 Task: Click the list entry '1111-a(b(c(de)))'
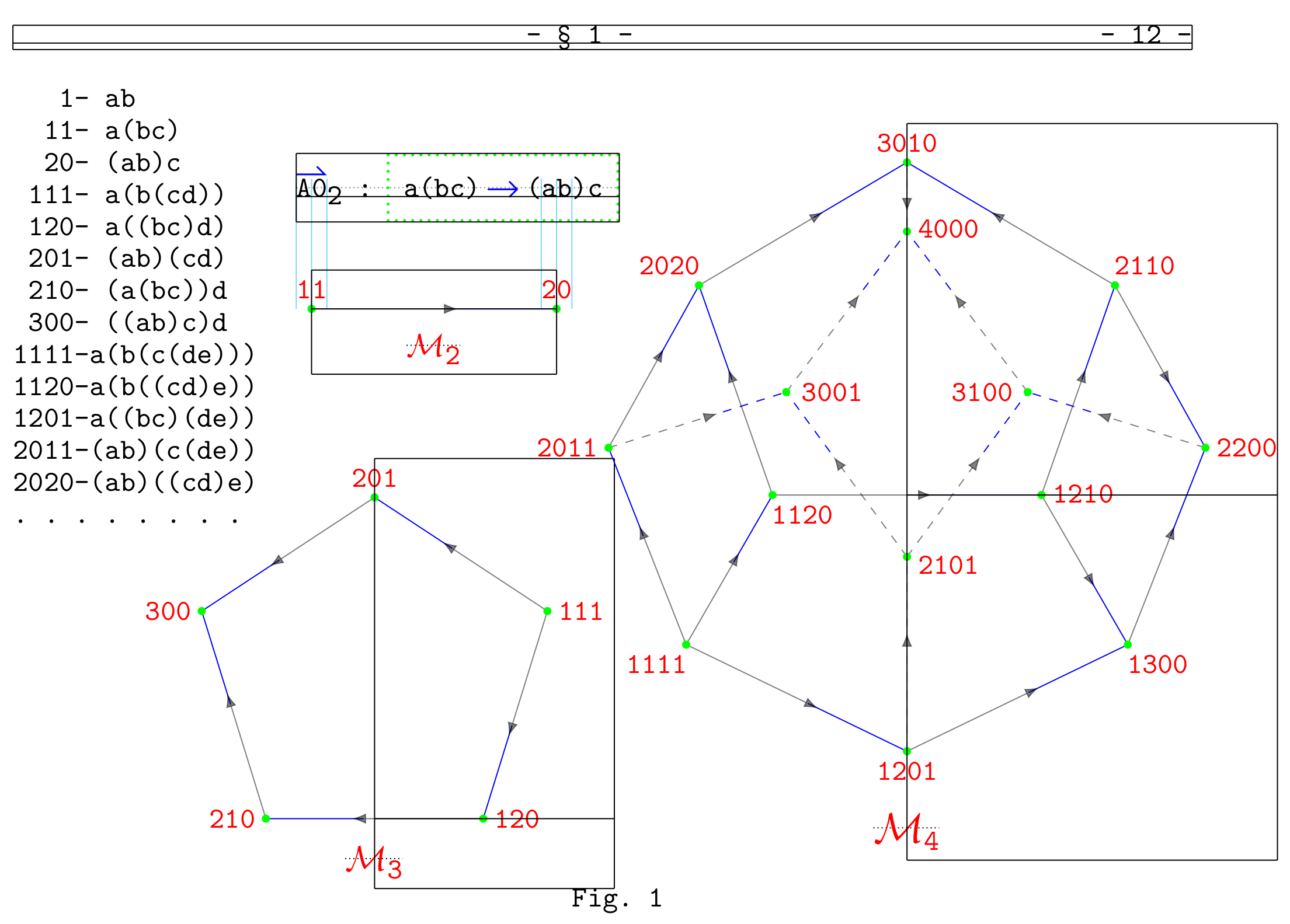coord(134,355)
